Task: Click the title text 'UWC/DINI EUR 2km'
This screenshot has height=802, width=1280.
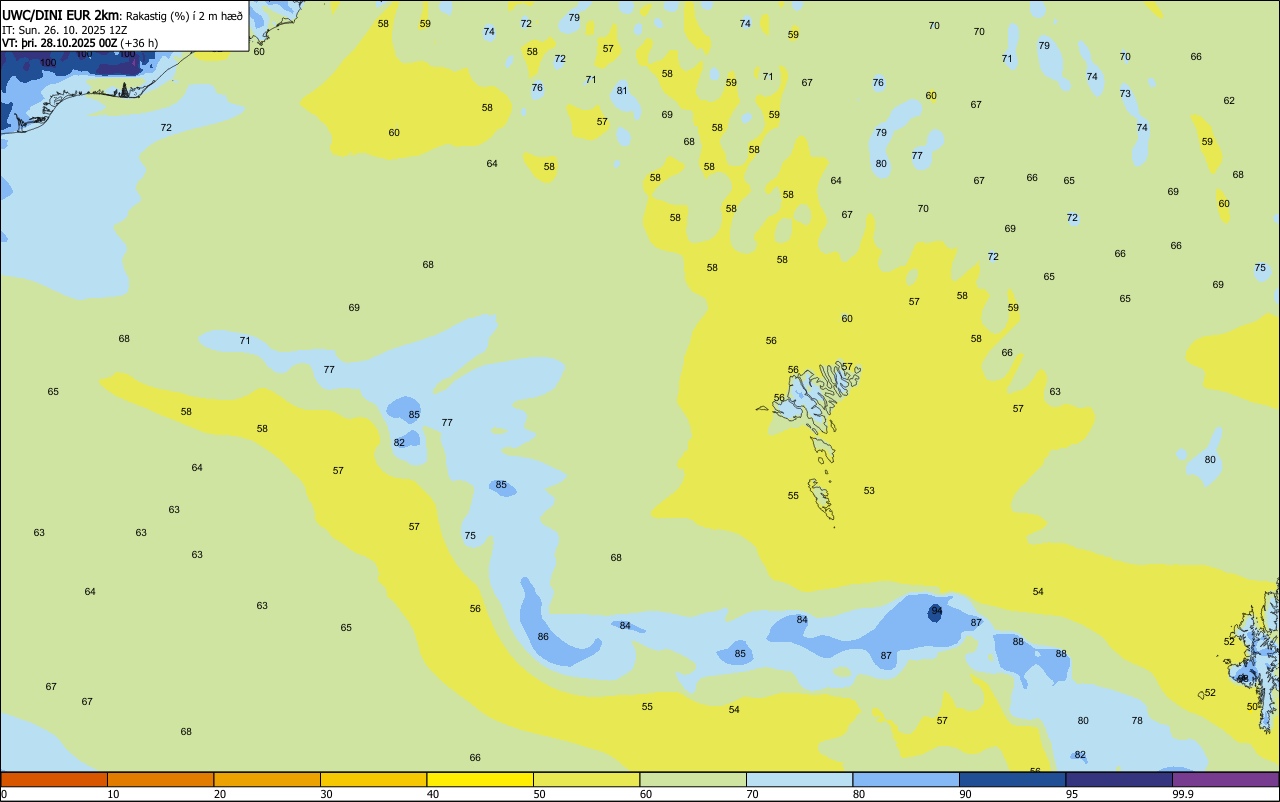Action: coord(61,15)
